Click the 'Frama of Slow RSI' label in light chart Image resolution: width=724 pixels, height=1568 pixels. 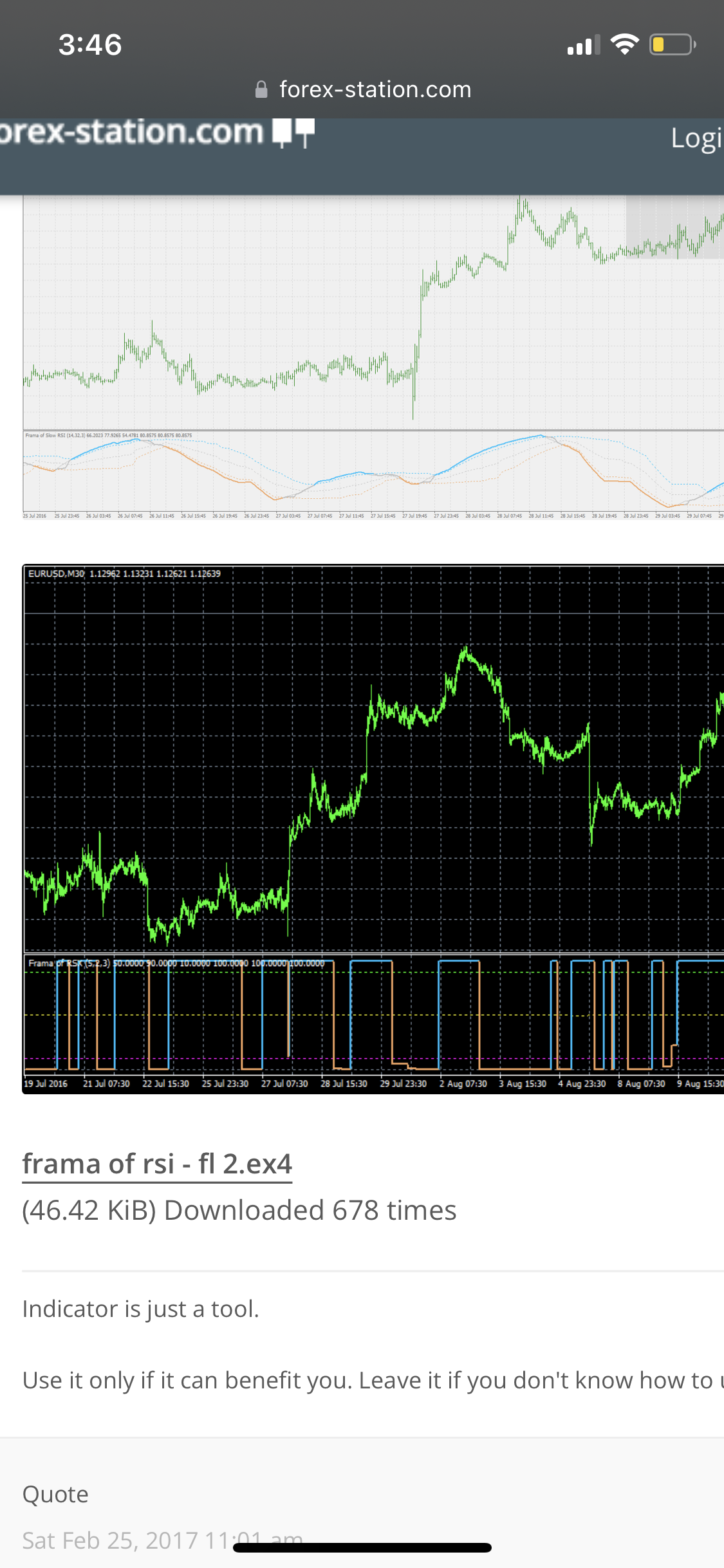[x=45, y=436]
